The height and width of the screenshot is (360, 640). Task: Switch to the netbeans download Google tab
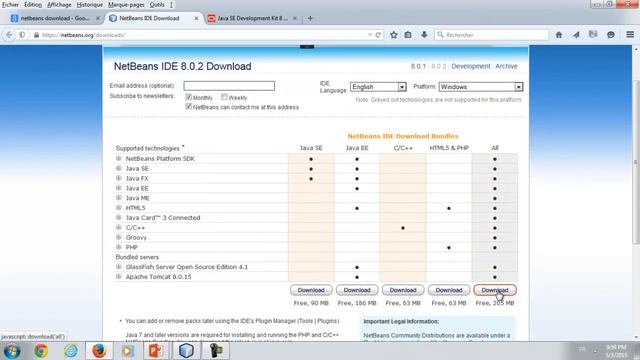[55, 18]
